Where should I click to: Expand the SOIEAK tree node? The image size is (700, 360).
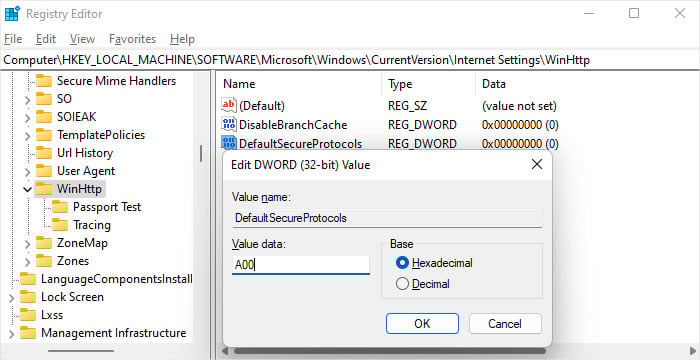click(x=27, y=117)
